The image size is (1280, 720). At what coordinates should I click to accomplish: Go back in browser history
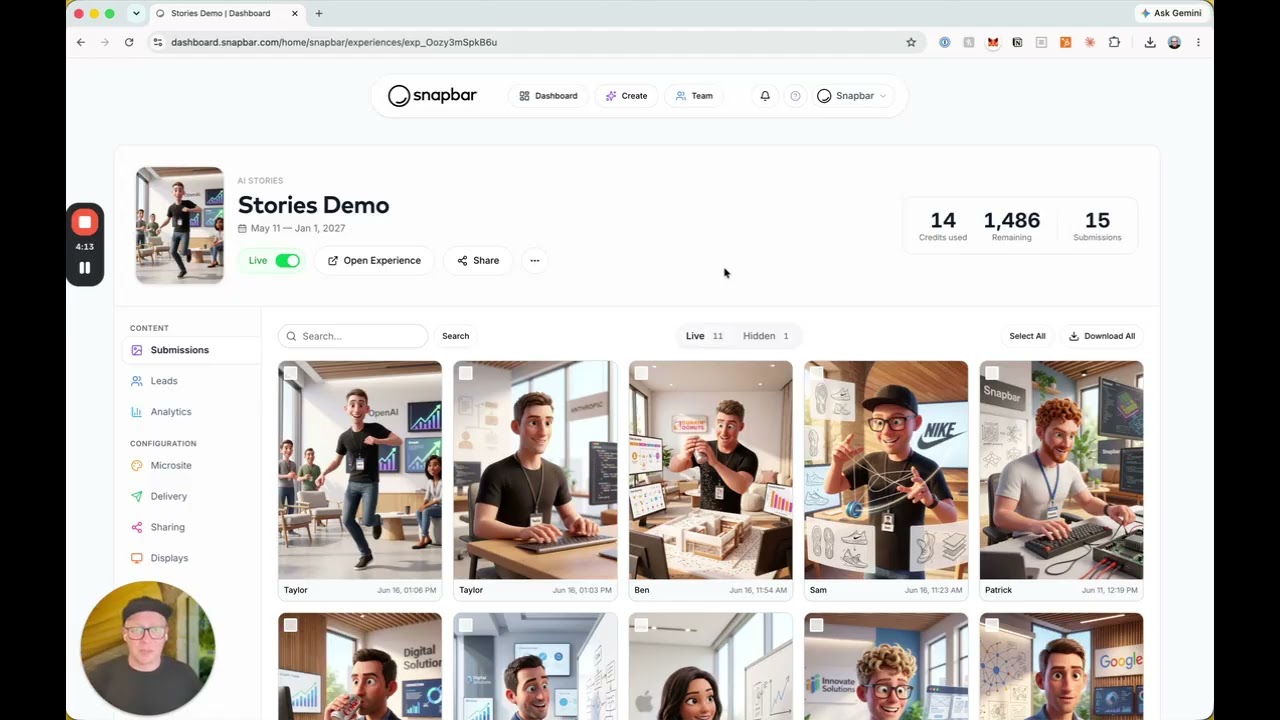(81, 42)
